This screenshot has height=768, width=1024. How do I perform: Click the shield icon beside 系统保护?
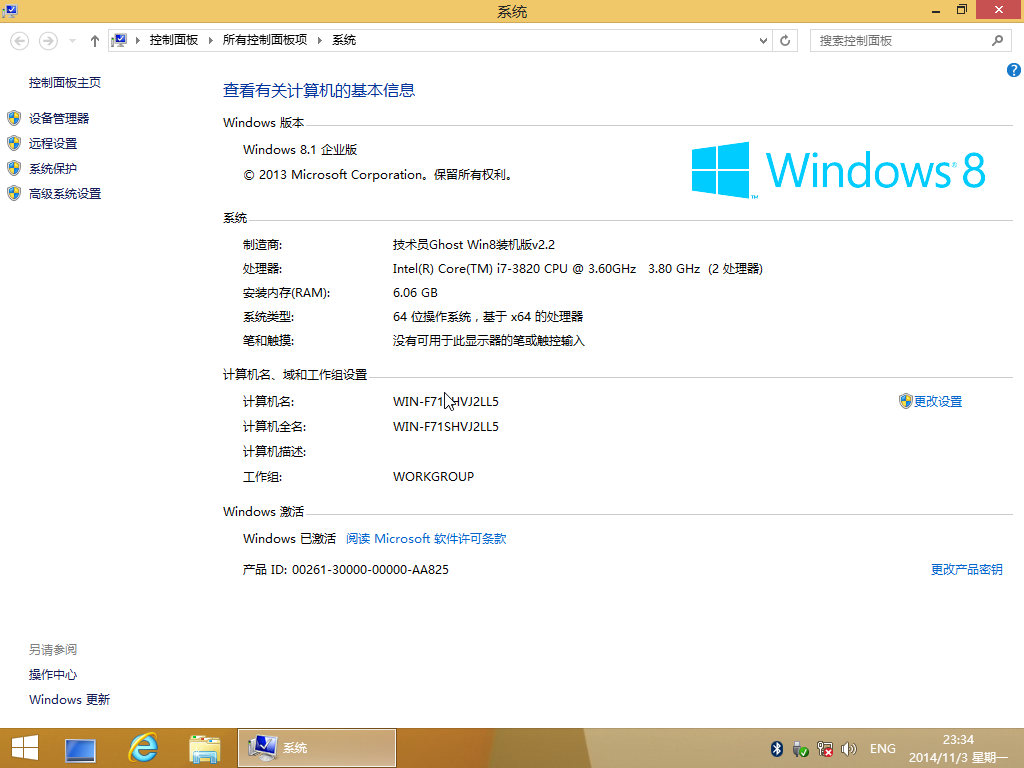tap(14, 168)
